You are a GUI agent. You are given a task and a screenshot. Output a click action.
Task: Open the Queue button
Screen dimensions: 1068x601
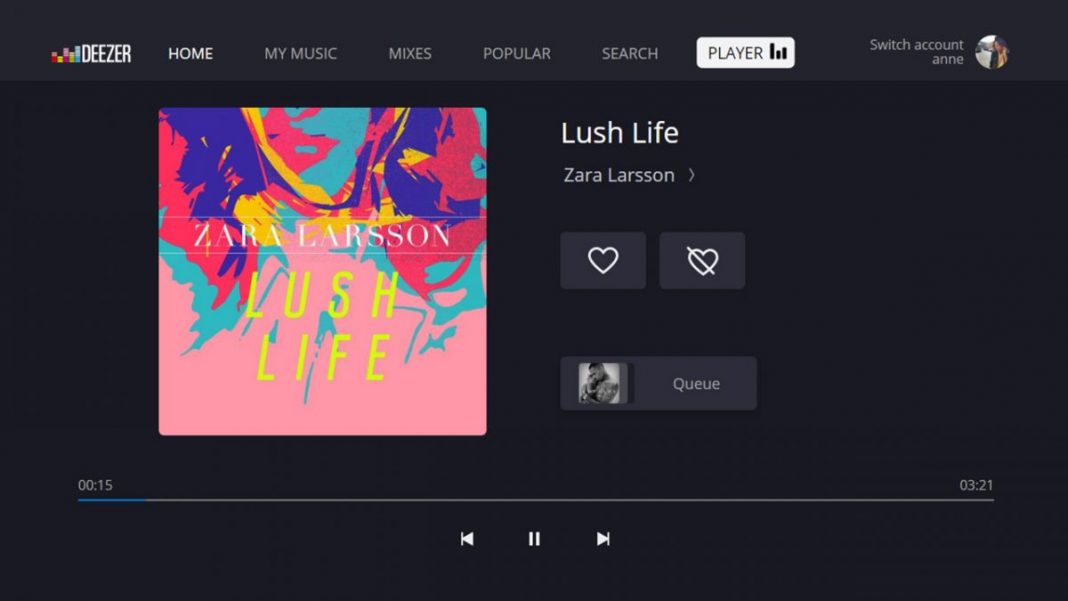point(658,383)
